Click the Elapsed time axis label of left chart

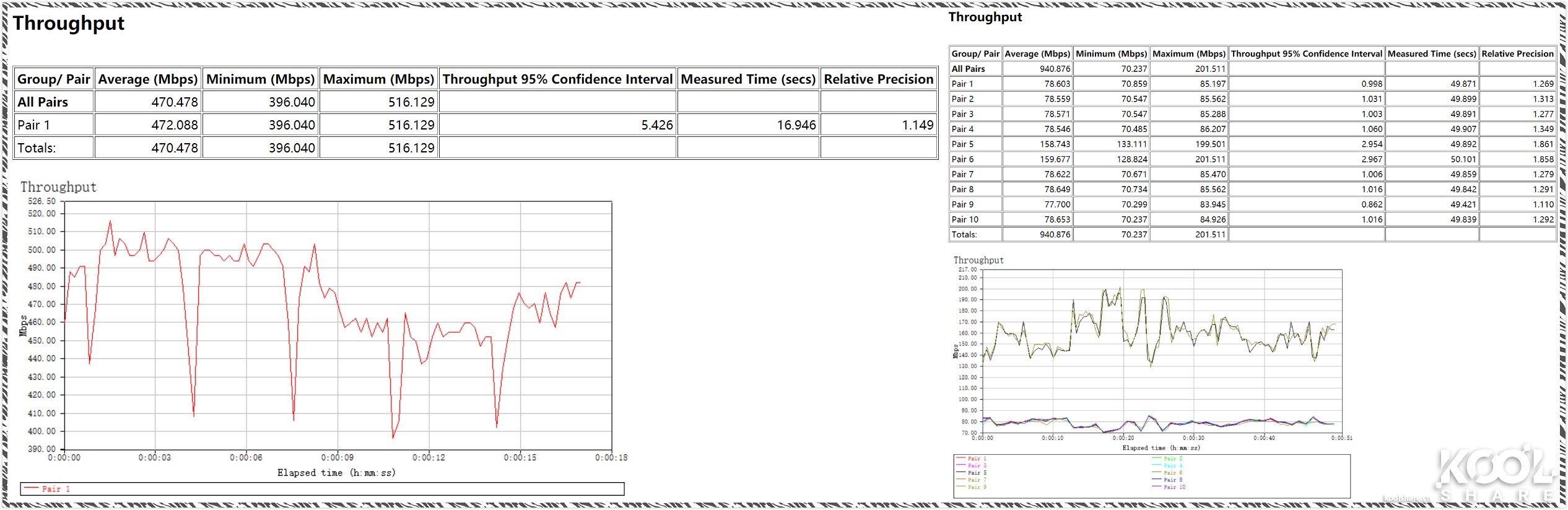pos(336,473)
